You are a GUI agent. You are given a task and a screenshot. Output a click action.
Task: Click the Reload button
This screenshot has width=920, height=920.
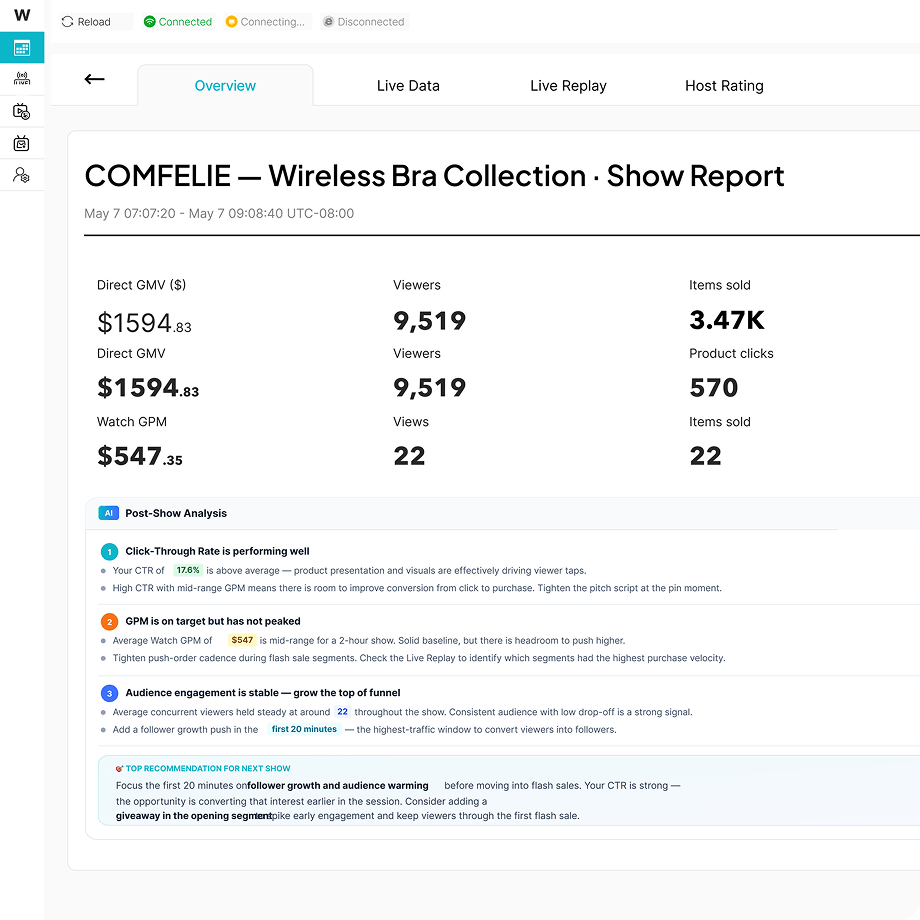click(x=96, y=22)
